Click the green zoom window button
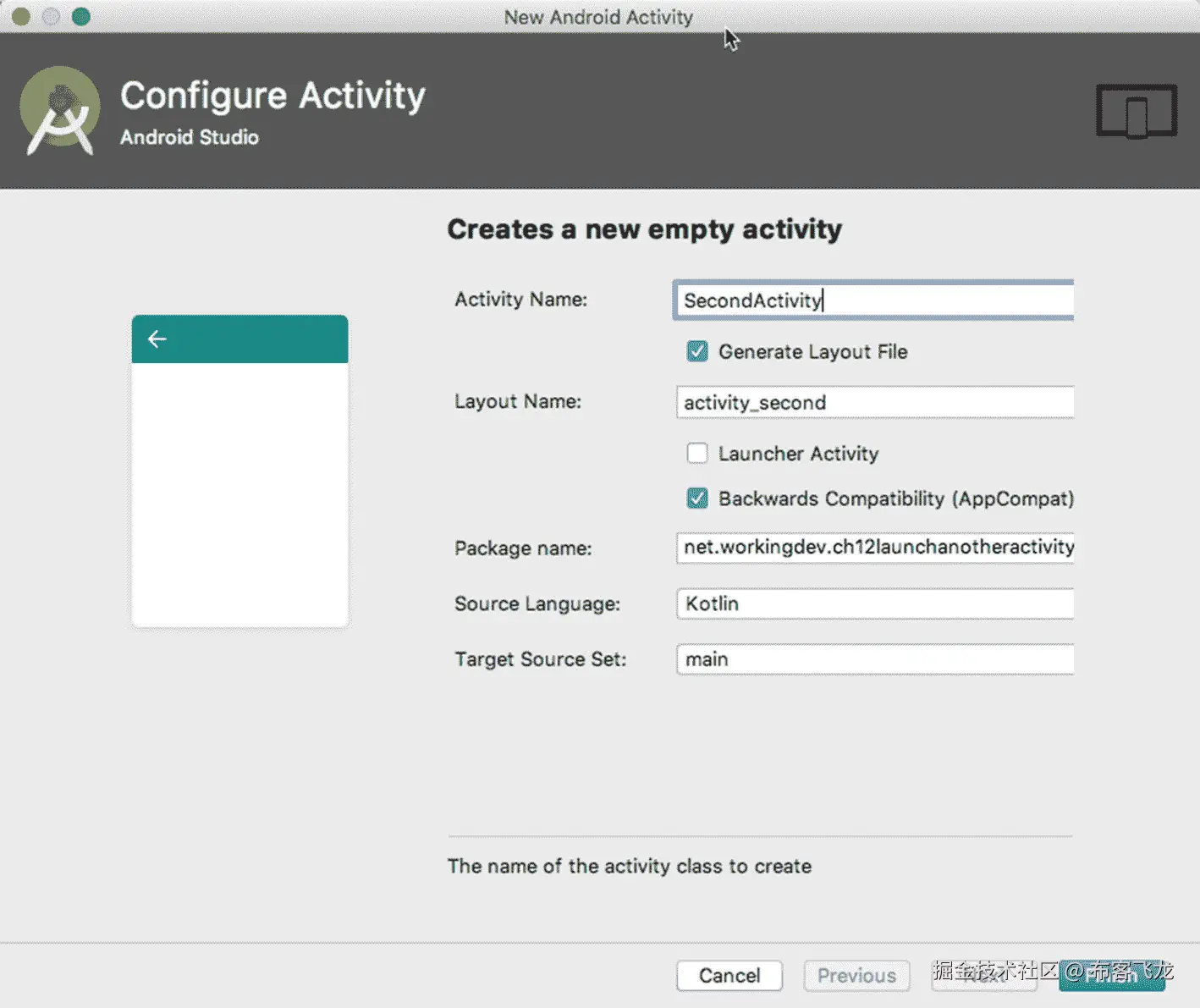The height and width of the screenshot is (1008, 1200). point(81,16)
